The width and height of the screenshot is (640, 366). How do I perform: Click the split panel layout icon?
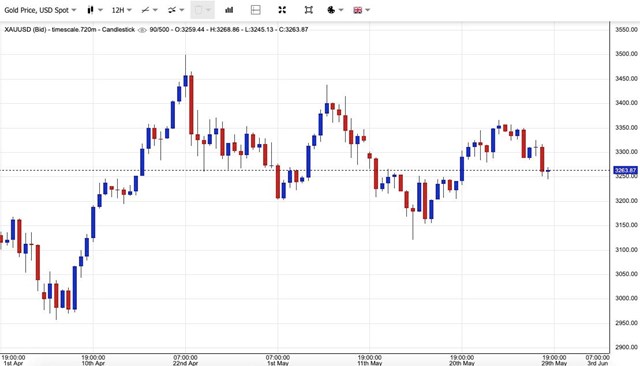tap(256, 10)
